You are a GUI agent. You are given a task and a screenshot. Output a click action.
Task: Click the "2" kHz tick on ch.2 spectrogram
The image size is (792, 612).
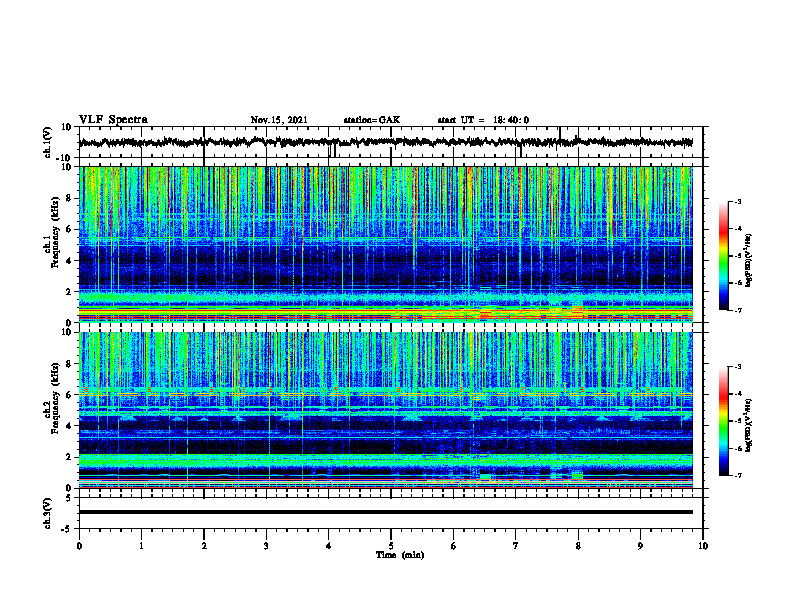coord(69,457)
